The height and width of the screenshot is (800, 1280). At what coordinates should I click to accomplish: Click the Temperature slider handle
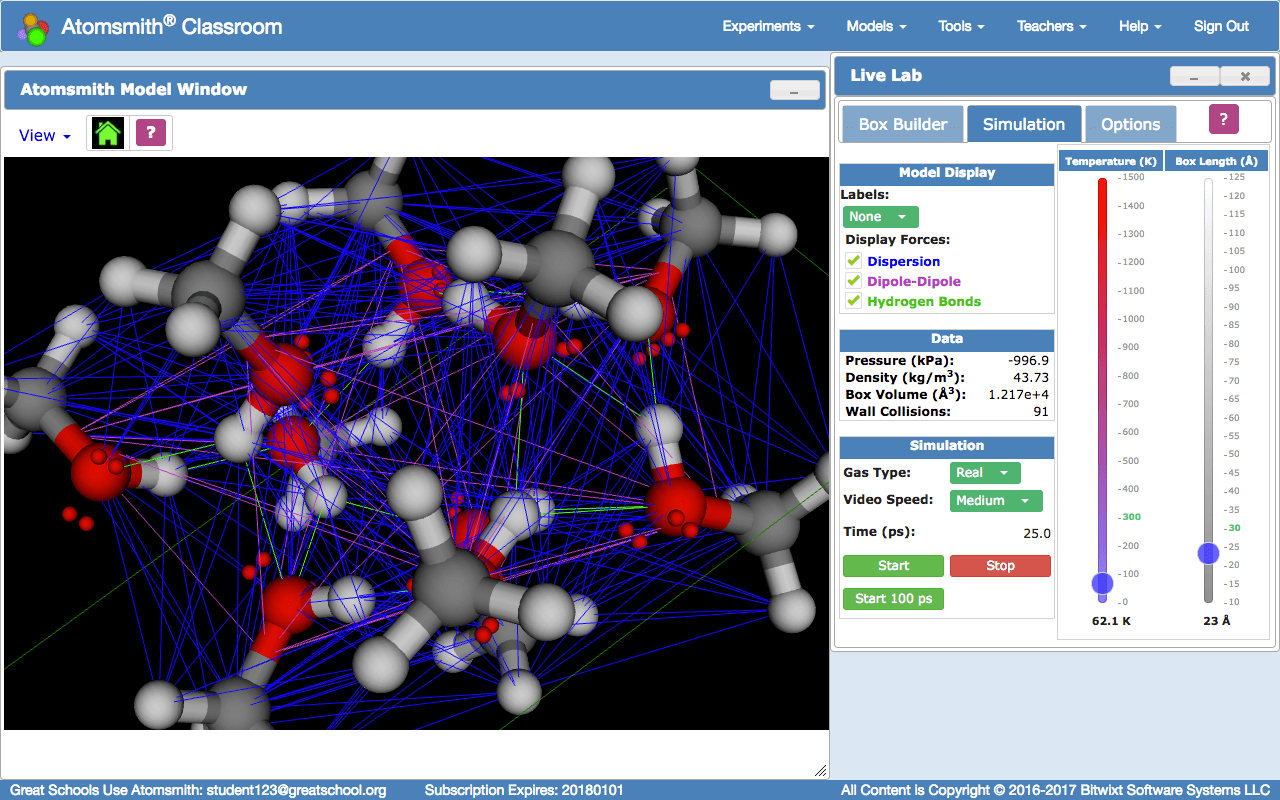pos(1102,583)
